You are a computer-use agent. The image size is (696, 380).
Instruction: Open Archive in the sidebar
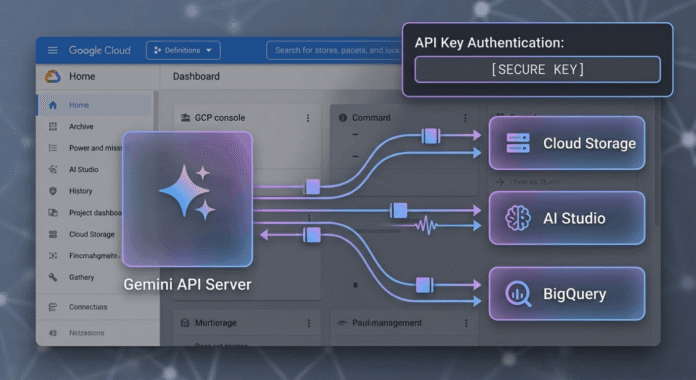(x=81, y=127)
